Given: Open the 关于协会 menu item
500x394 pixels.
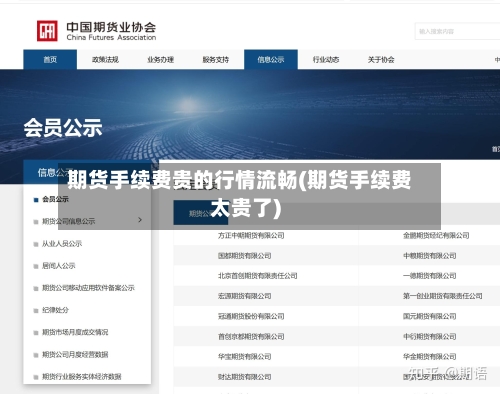Looking at the screenshot, I should [x=381, y=60].
